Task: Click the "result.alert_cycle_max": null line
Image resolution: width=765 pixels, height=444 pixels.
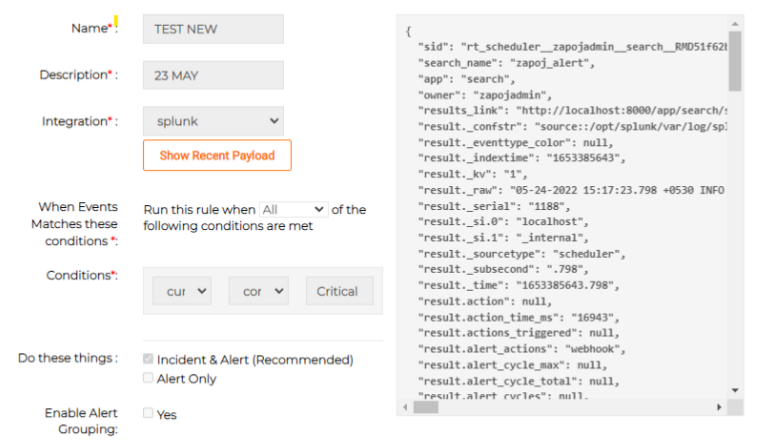Action: (512, 365)
